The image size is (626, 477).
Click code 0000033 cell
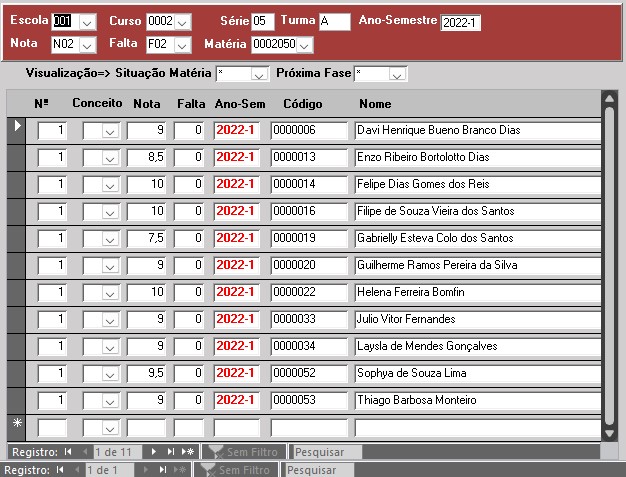tap(309, 320)
